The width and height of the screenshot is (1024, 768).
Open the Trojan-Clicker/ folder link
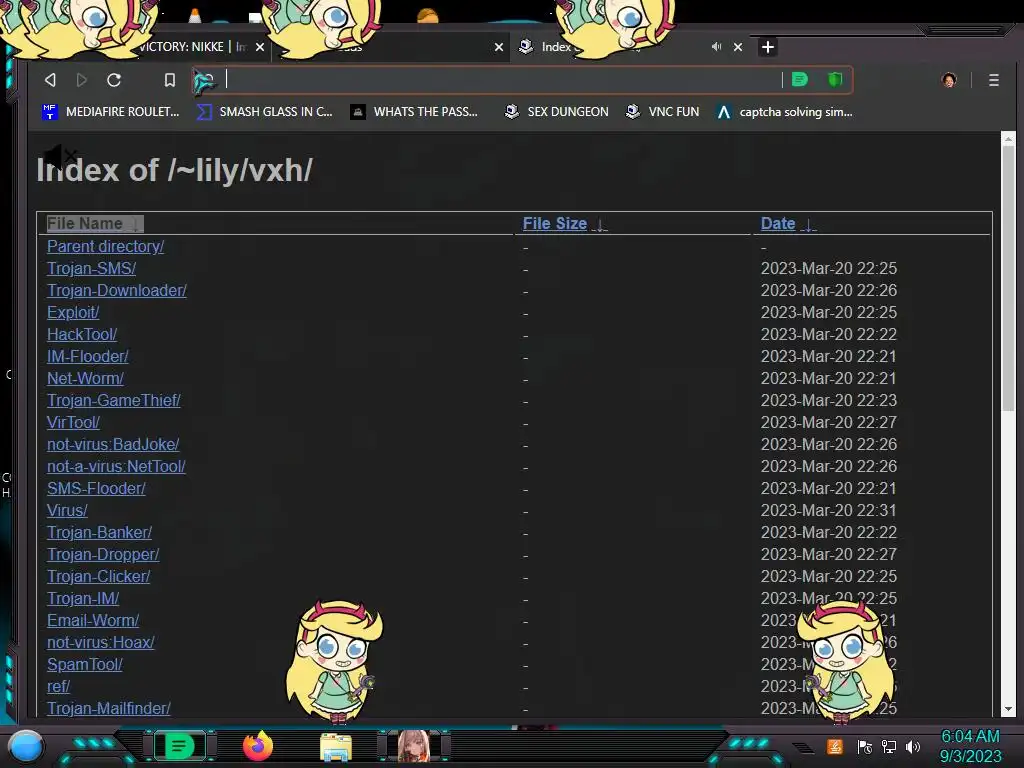coord(98,577)
